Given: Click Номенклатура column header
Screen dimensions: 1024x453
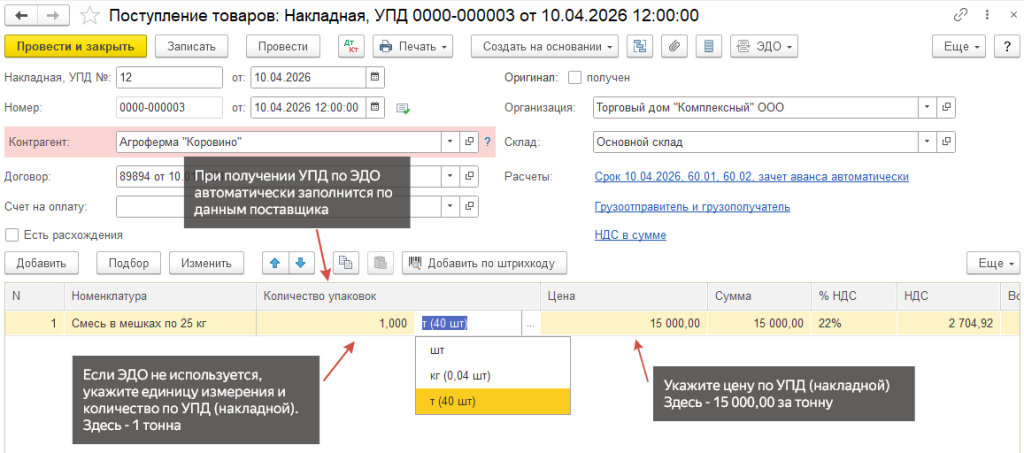Looking at the screenshot, I should tap(160, 296).
